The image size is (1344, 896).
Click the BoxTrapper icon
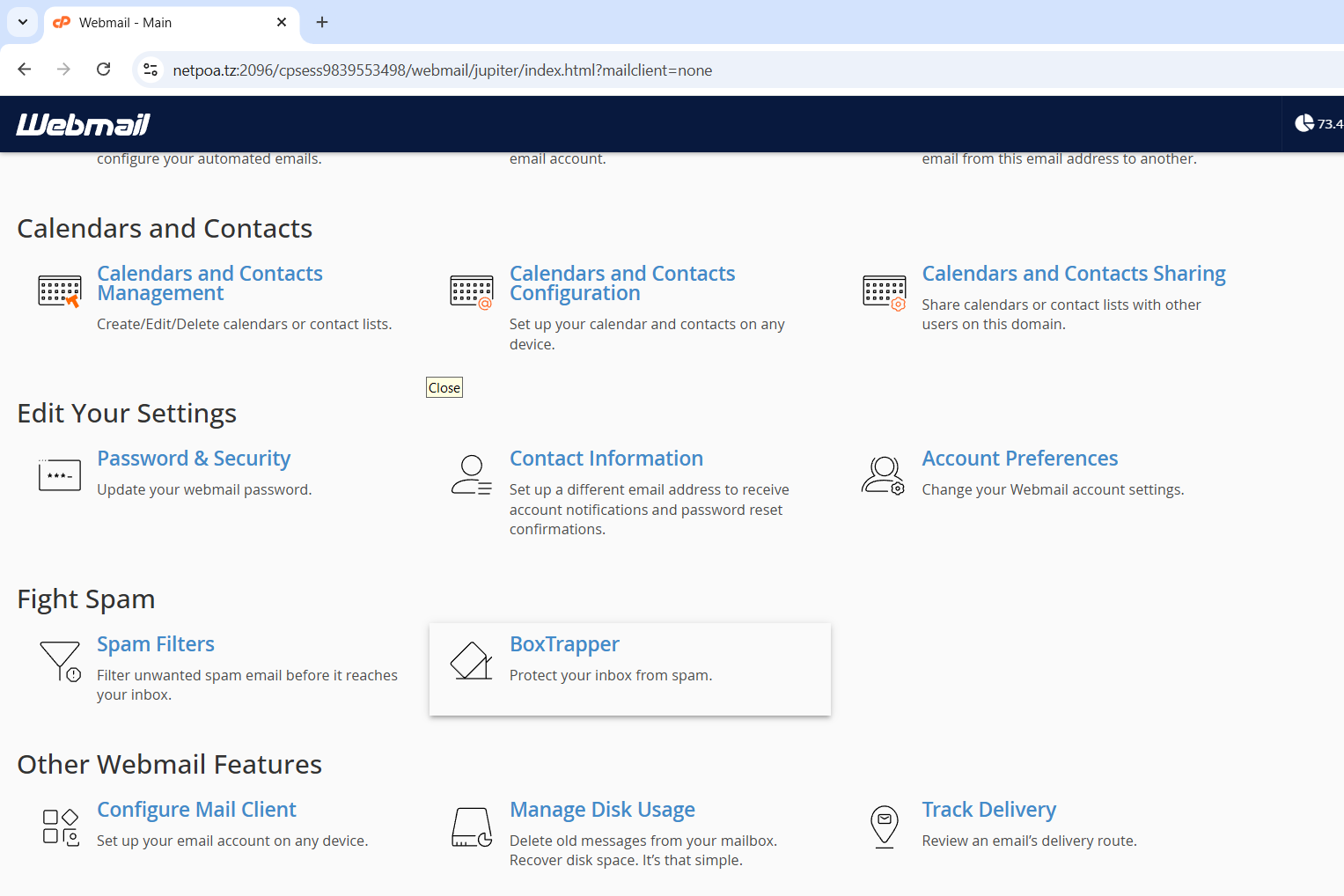point(471,661)
